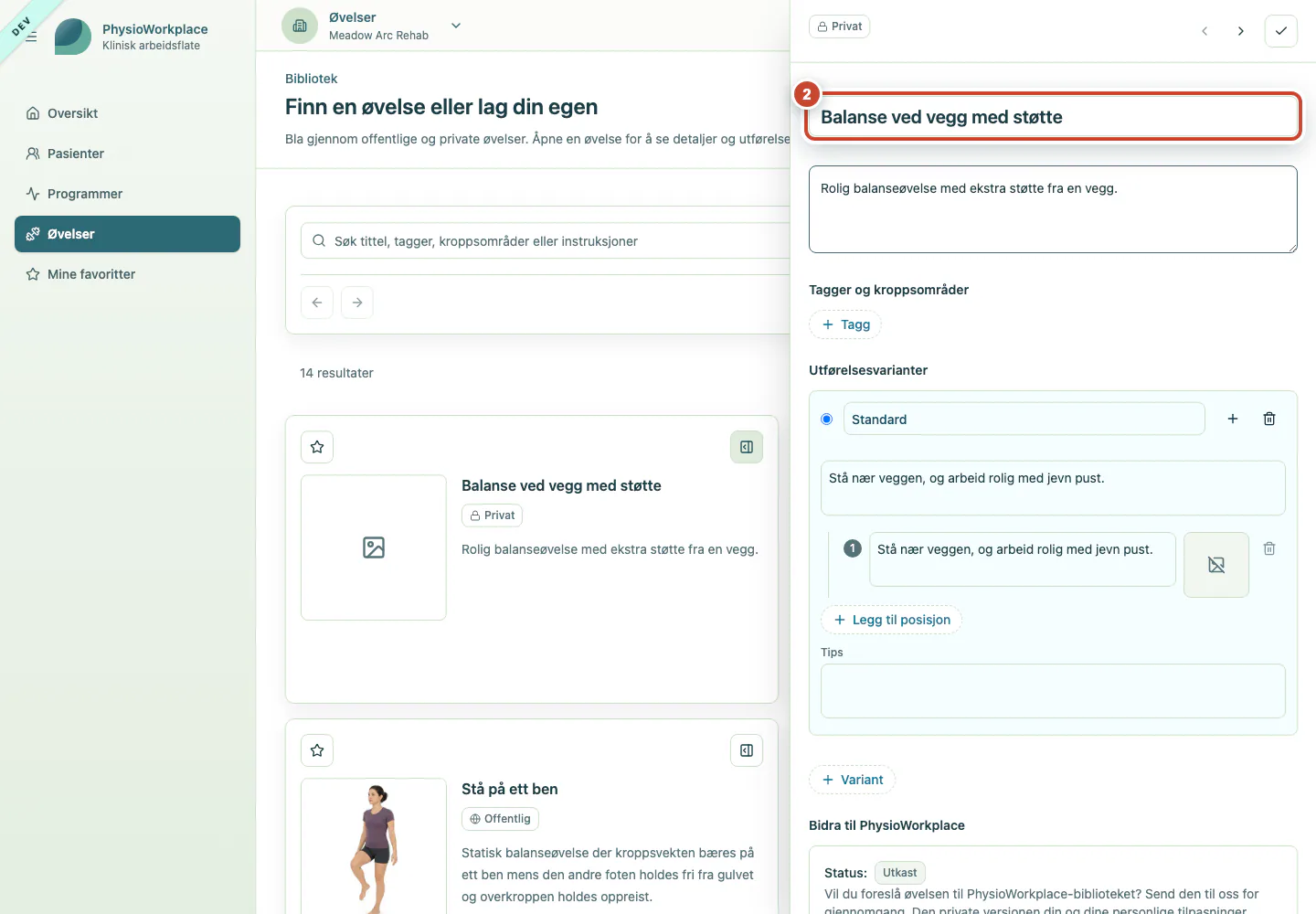Click the empty Tips text area
This screenshot has width=1316, height=914.
[x=1053, y=691]
